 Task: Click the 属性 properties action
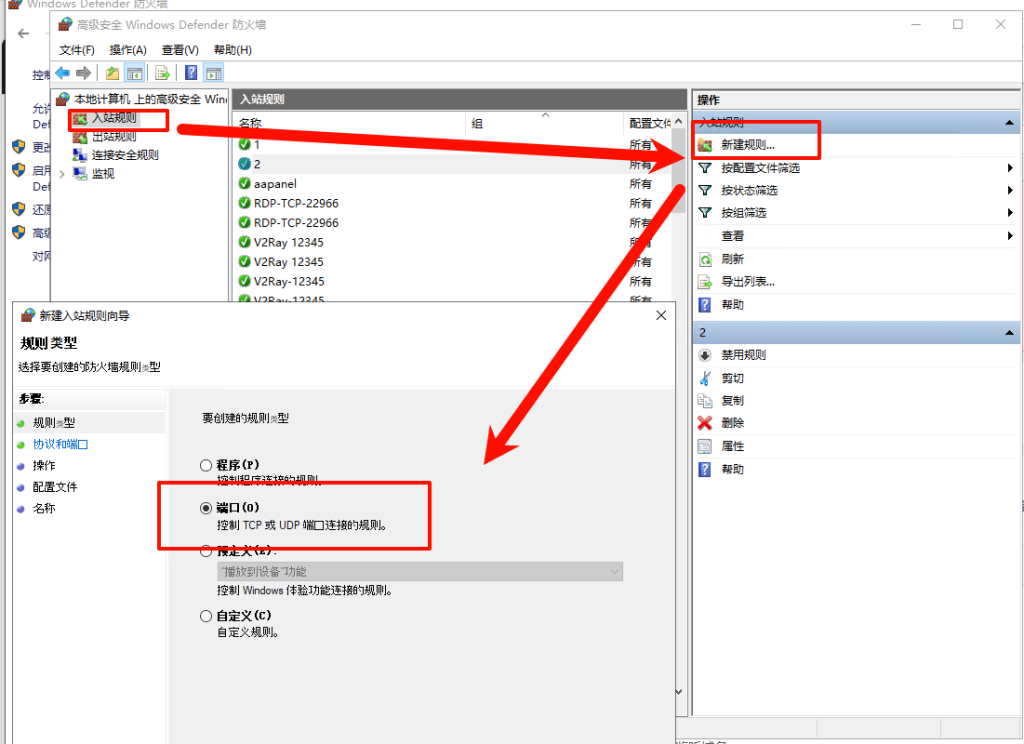click(735, 445)
